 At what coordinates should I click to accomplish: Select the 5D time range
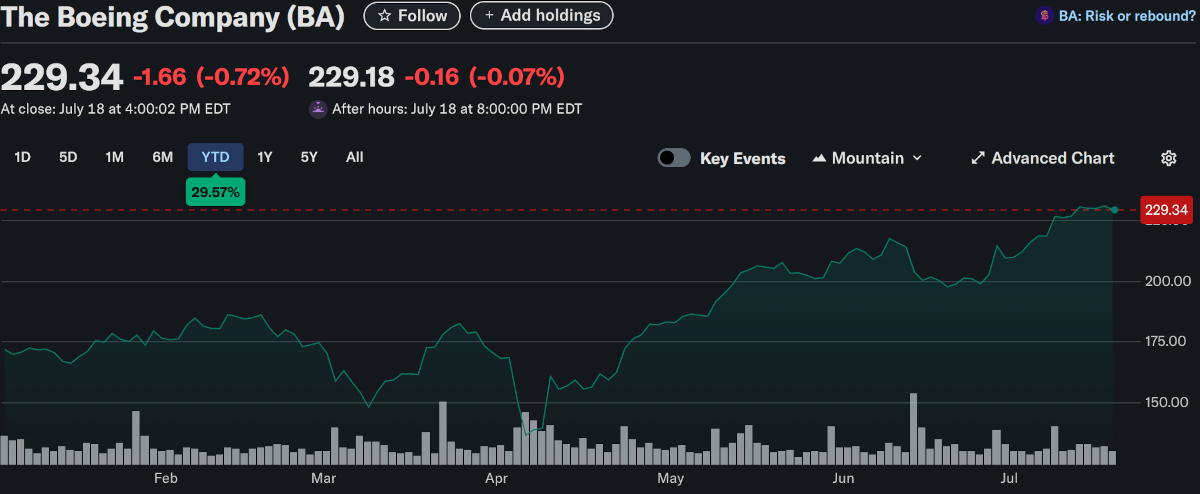tap(68, 157)
